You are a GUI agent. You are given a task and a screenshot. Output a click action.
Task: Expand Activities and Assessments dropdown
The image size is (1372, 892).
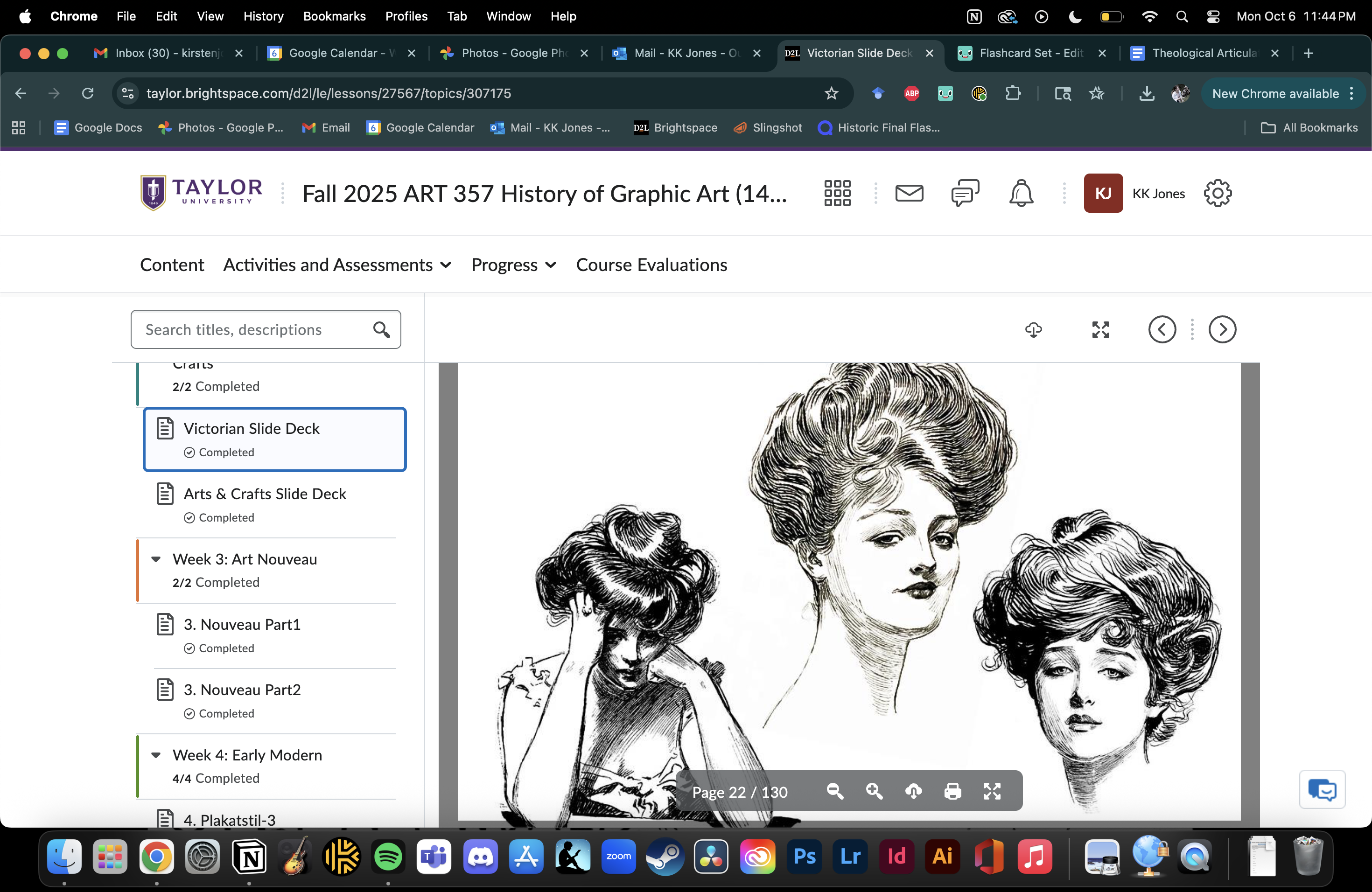[337, 265]
